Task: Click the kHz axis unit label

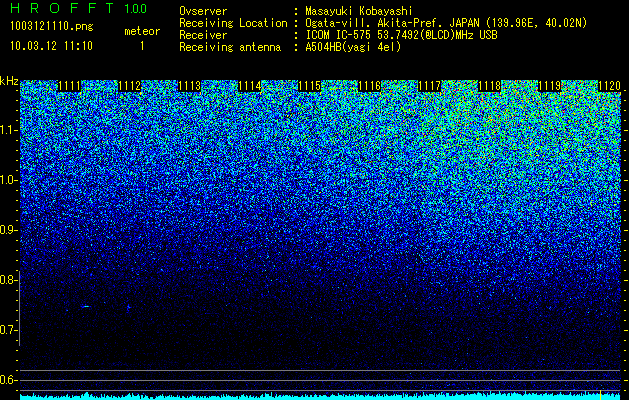Action: pyautogui.click(x=9, y=81)
